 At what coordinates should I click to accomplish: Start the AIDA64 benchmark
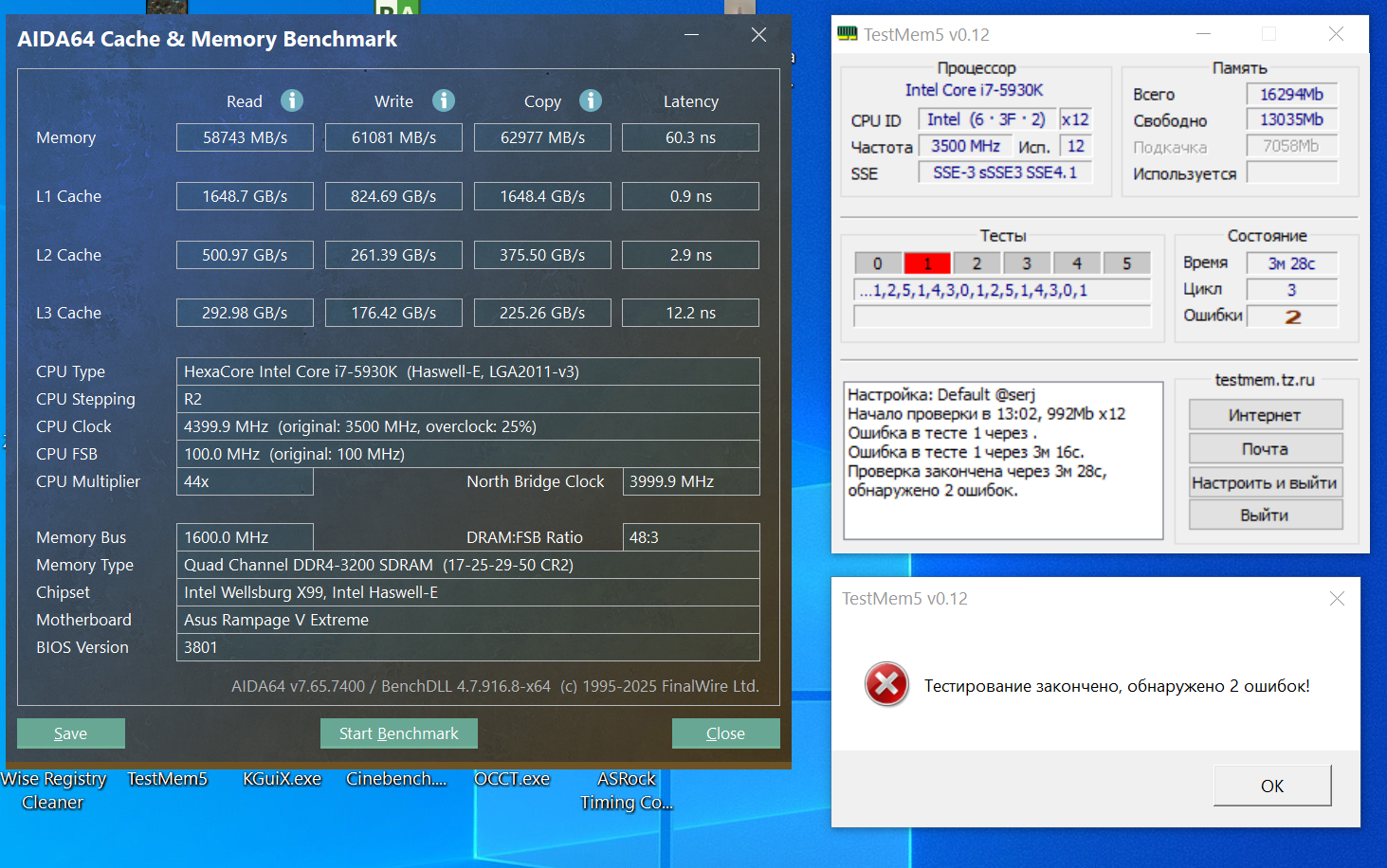coord(399,733)
